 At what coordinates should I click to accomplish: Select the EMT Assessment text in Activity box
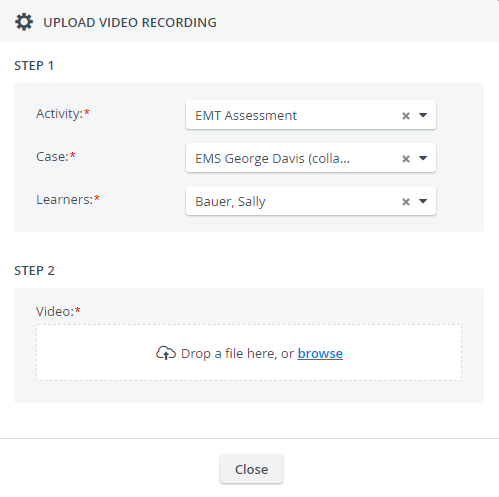point(246,116)
